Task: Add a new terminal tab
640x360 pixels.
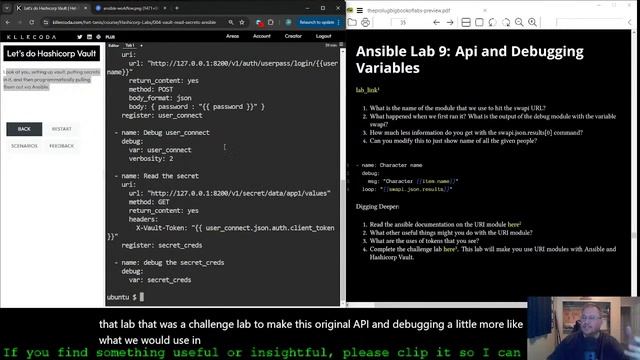Action: [141, 45]
